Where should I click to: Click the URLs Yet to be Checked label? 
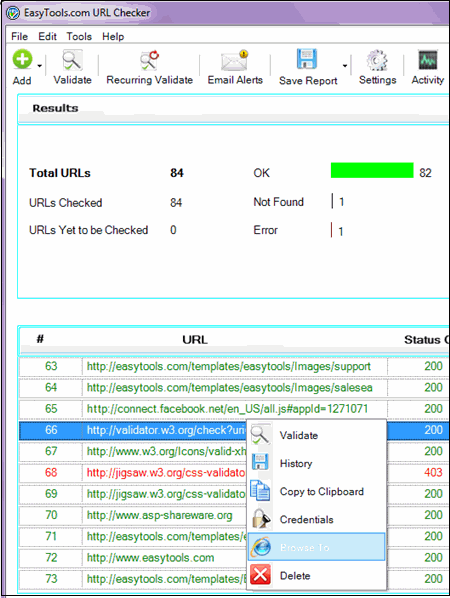coord(88,230)
